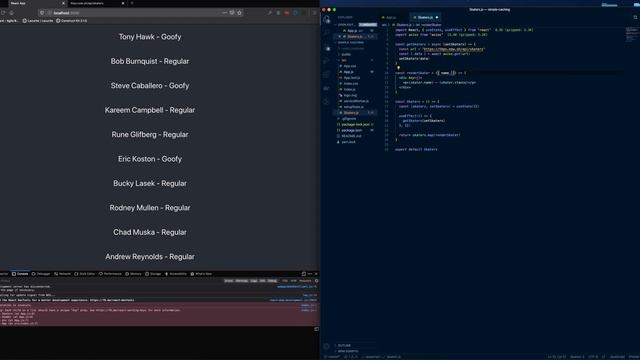The image size is (640, 360).
Task: Click 'Tony Hawk - Goofy' text on page
Action: tap(150, 37)
